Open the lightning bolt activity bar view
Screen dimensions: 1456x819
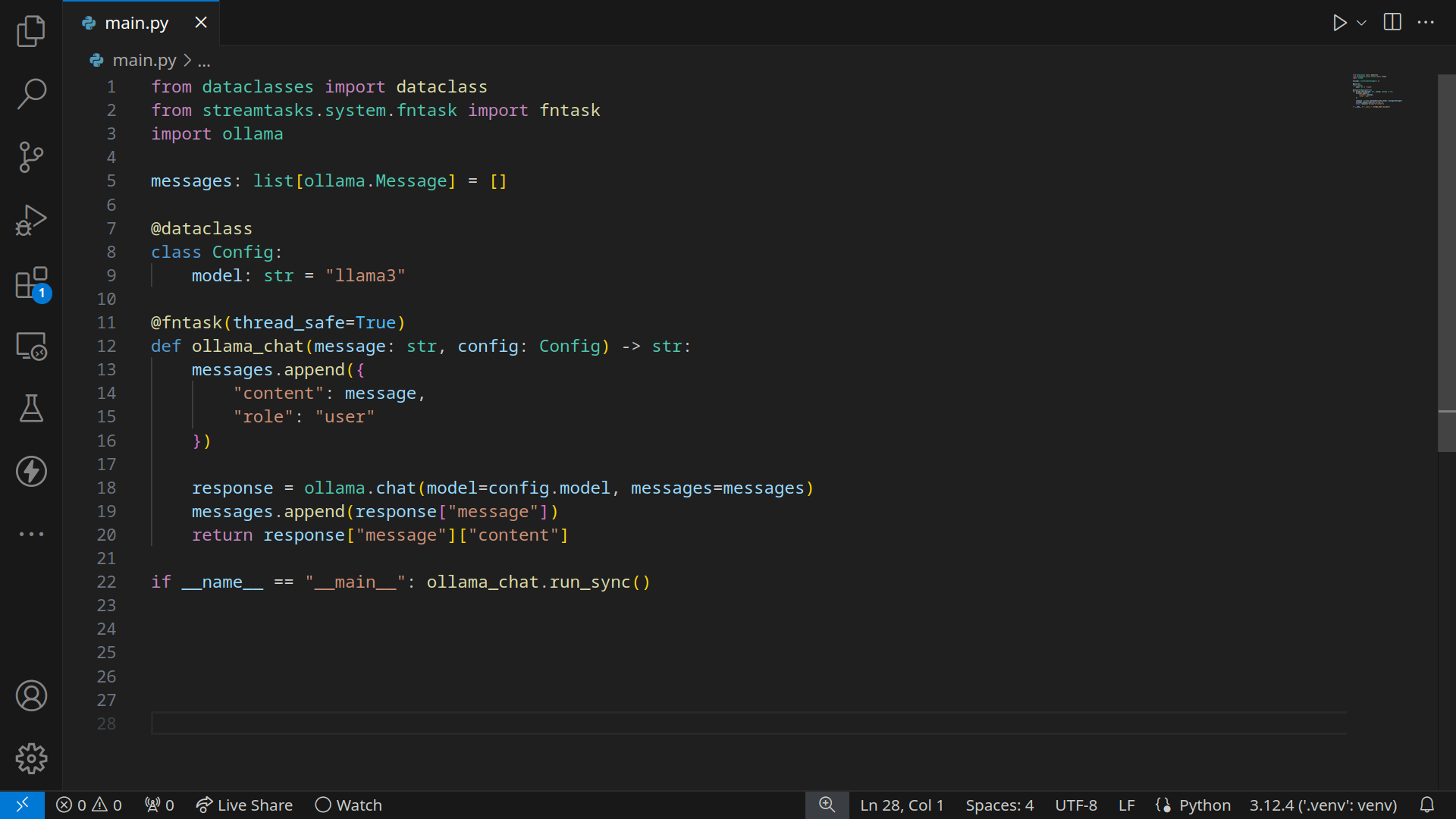click(x=31, y=471)
